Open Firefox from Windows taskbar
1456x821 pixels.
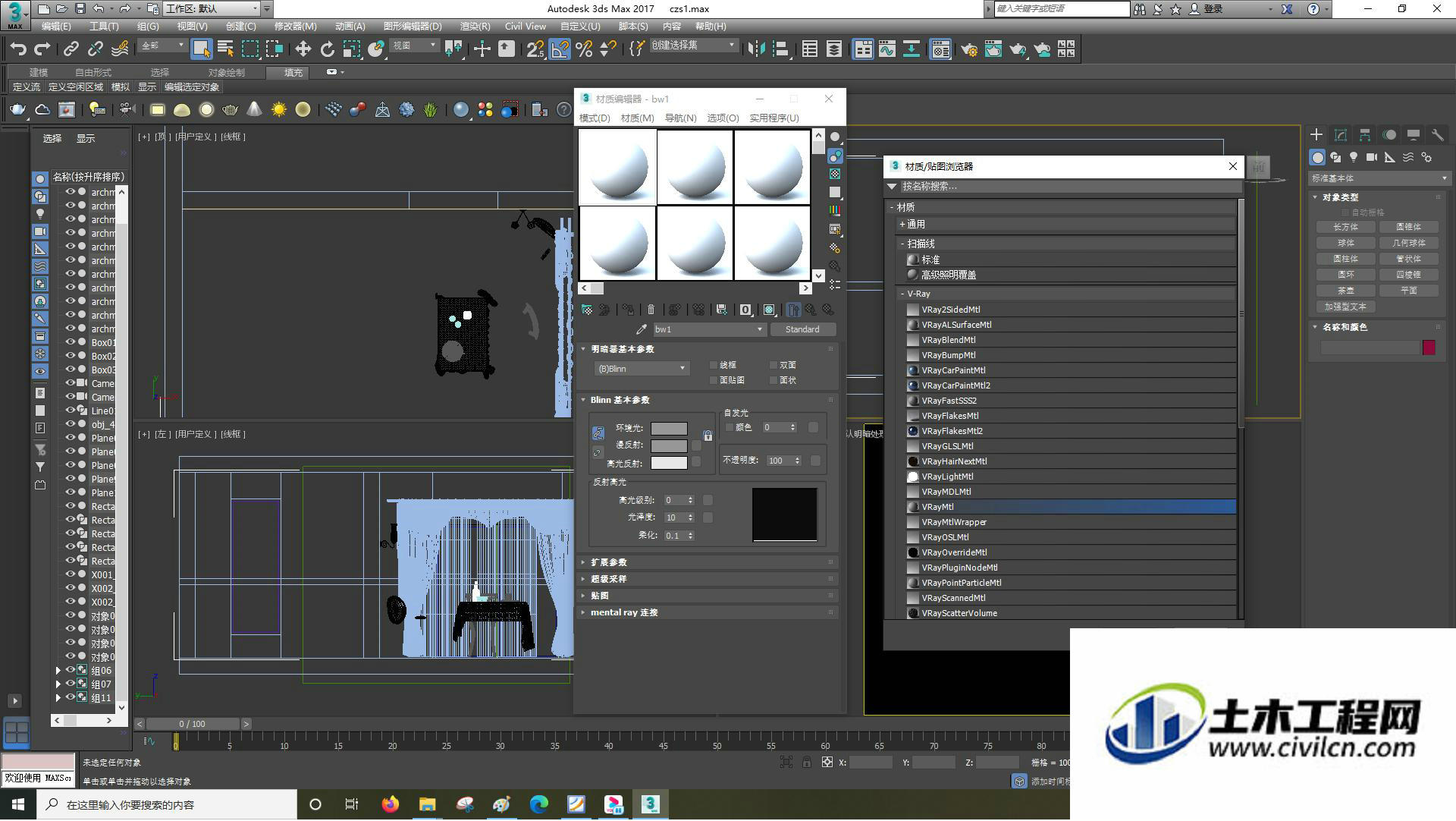pyautogui.click(x=390, y=804)
